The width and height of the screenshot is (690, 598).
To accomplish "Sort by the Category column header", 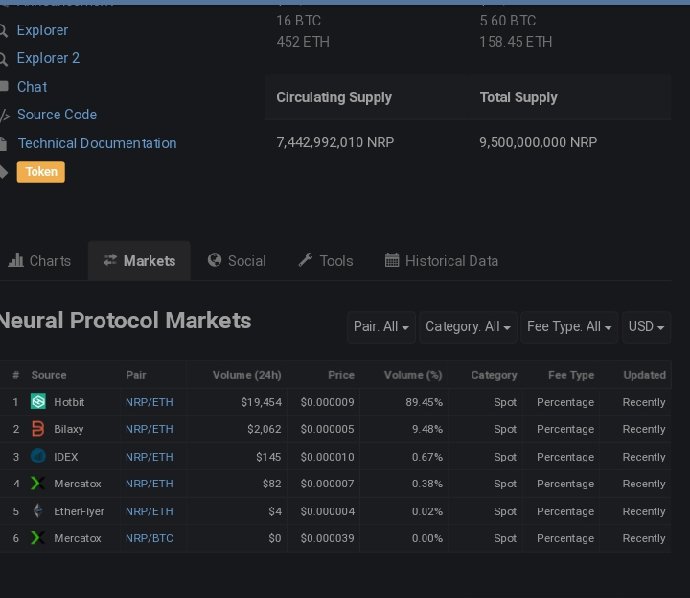I will pyautogui.click(x=494, y=375).
